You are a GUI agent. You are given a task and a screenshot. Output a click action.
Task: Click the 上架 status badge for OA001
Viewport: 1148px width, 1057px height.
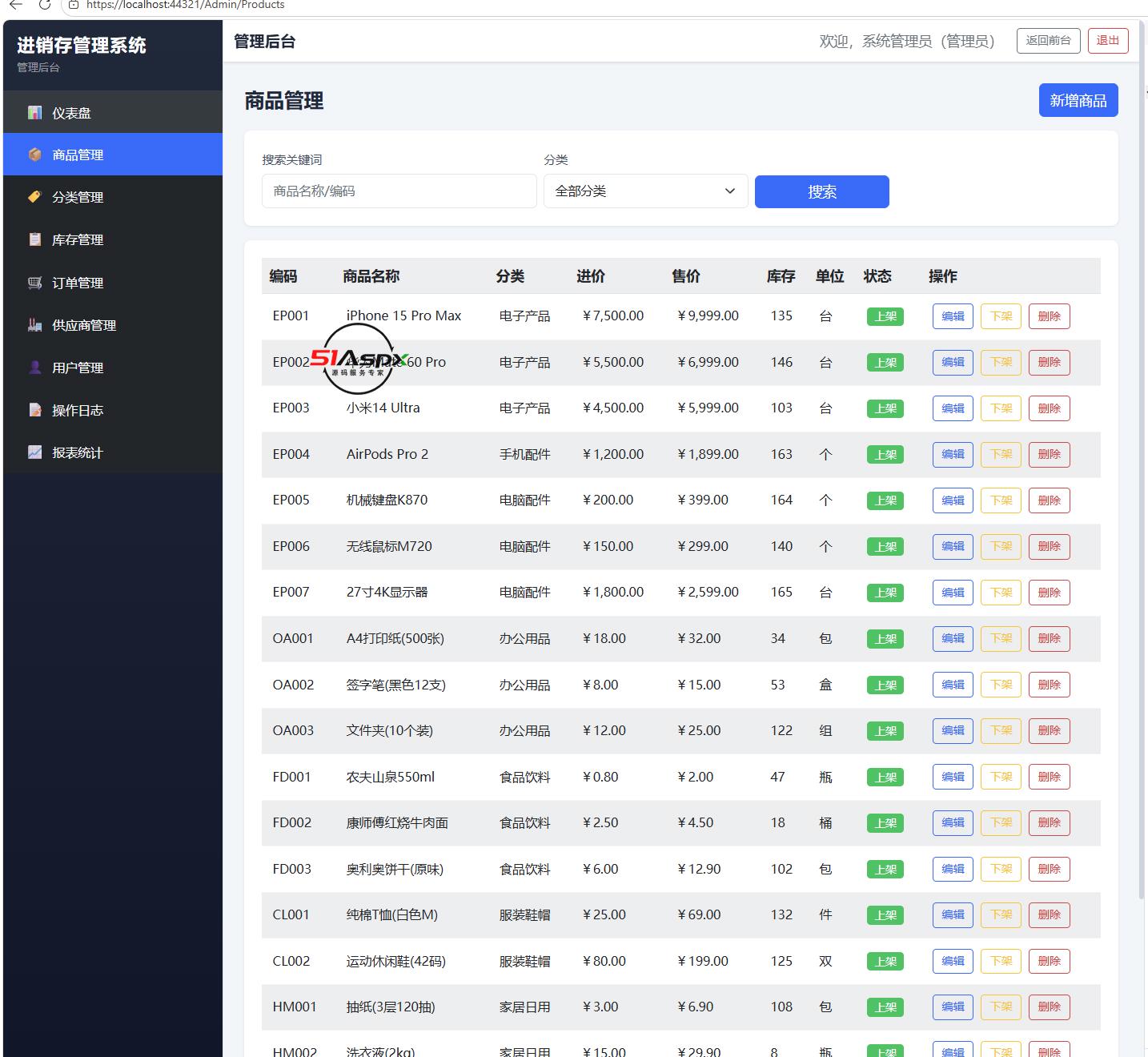pos(885,639)
